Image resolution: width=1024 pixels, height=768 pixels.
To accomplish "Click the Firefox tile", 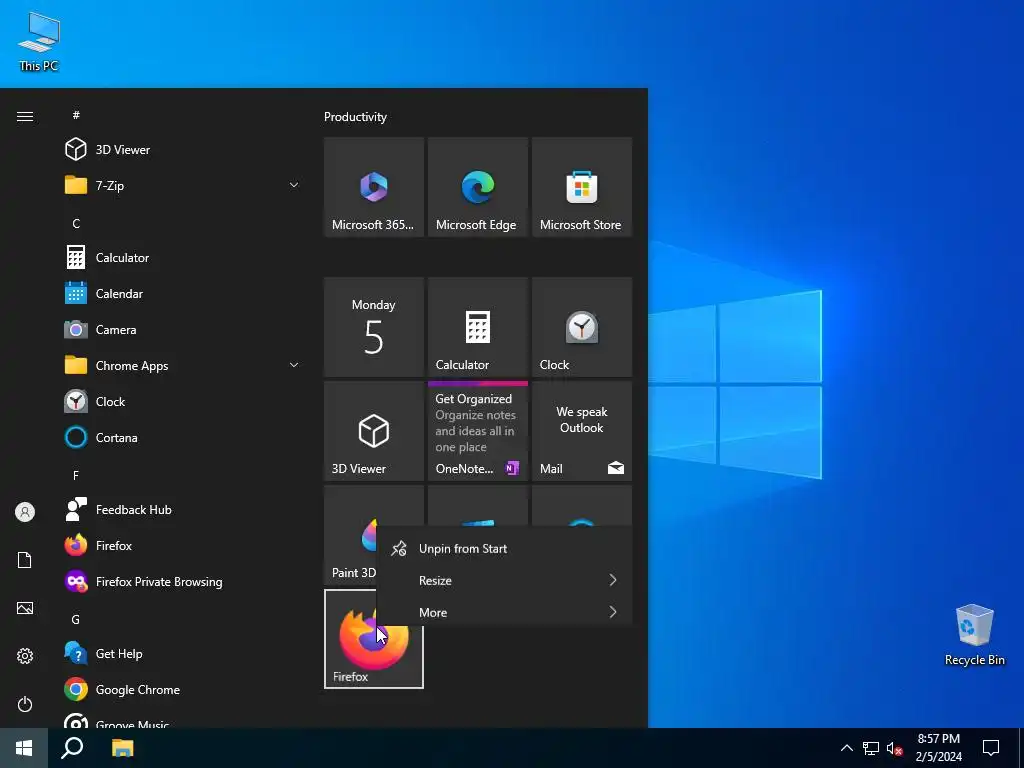I will coord(374,653).
